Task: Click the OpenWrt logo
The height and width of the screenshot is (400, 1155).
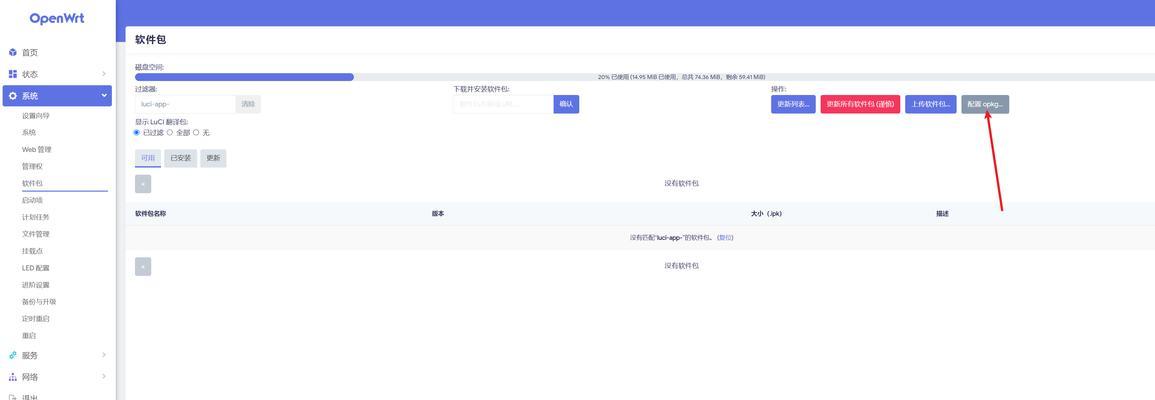Action: (57, 18)
